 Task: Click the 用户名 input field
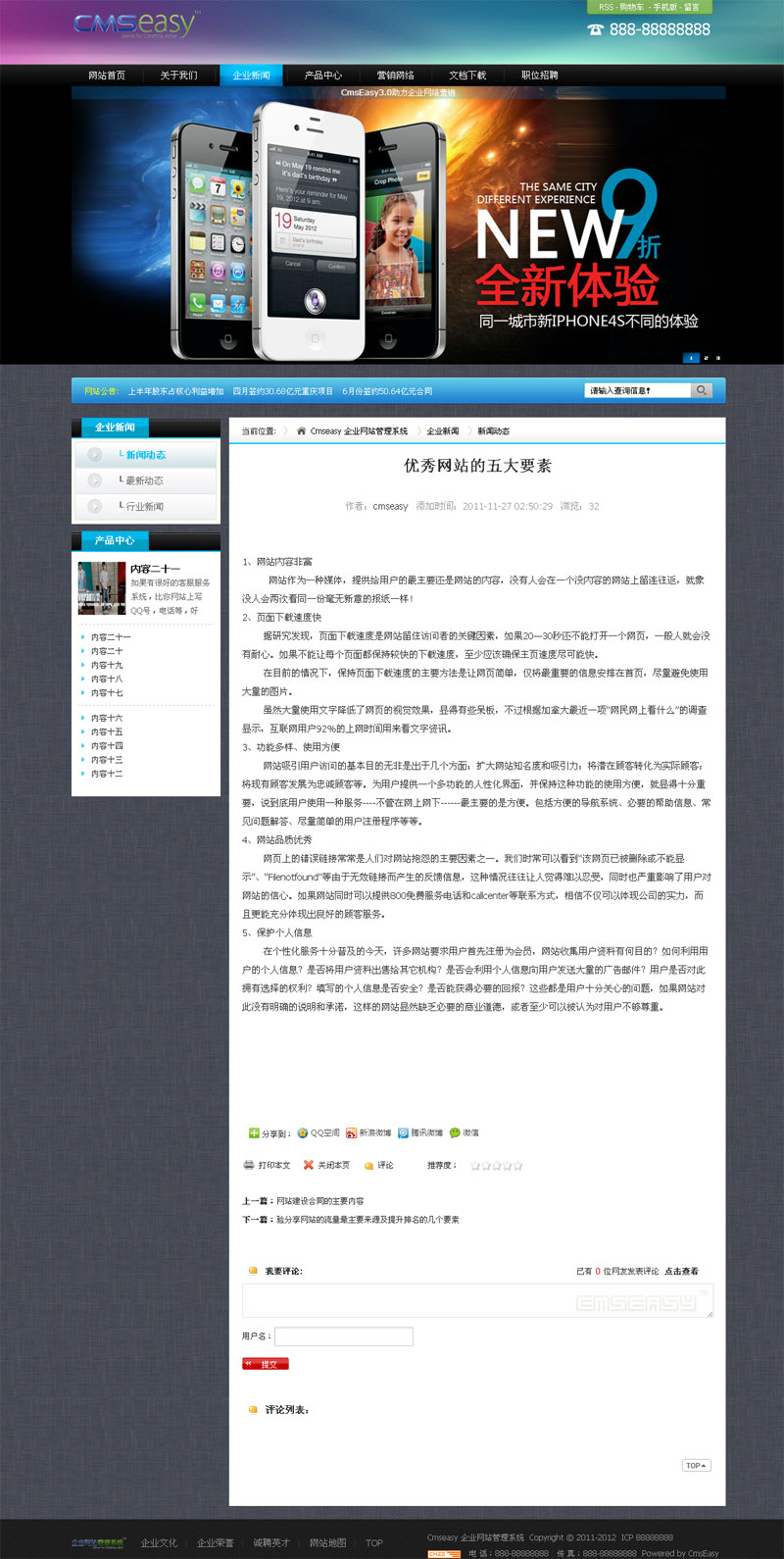pos(343,1336)
